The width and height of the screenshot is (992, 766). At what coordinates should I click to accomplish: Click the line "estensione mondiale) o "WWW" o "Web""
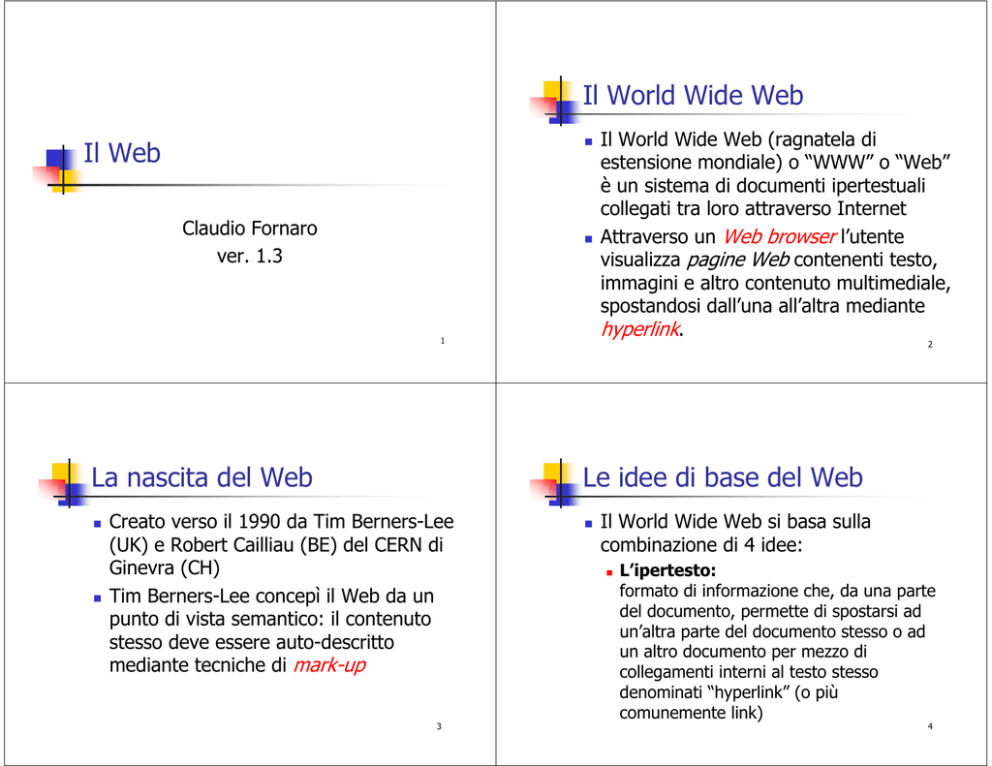click(775, 162)
